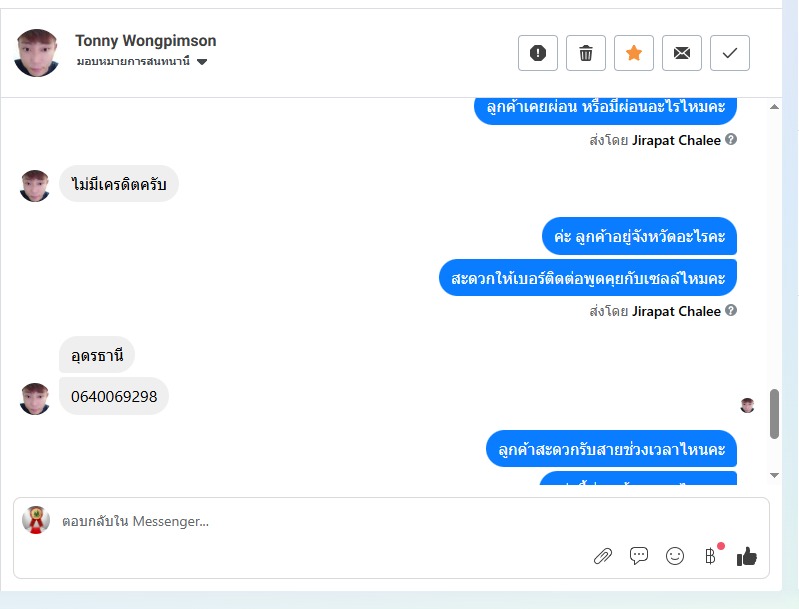The width and height of the screenshot is (799, 609).
Task: Mark conversation done with checkmark button
Action: [729, 53]
